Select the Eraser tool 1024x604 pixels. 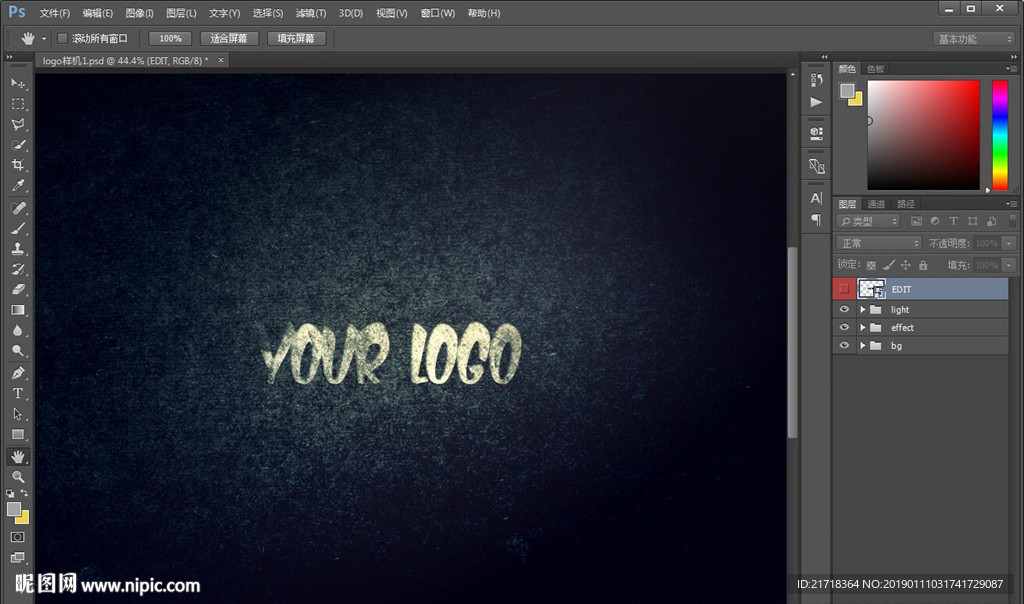pyautogui.click(x=18, y=289)
